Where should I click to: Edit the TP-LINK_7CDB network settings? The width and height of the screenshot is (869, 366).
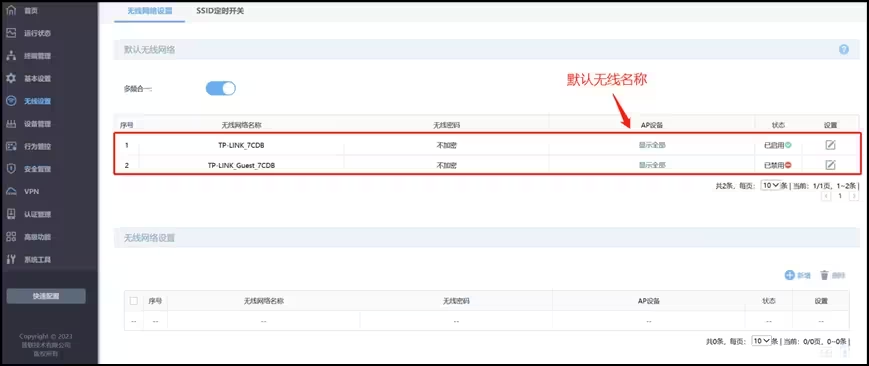830,145
